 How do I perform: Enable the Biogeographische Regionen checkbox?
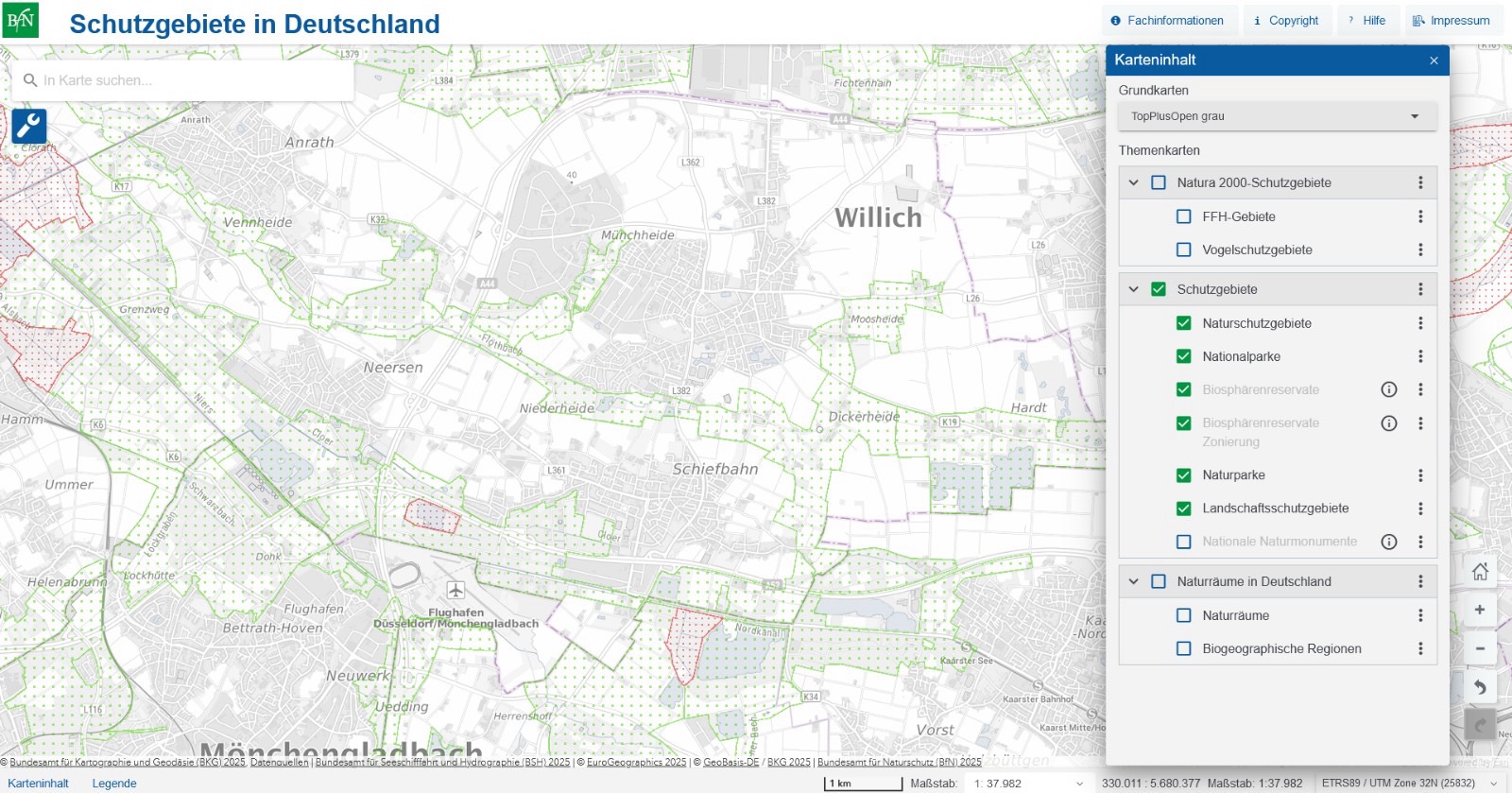tap(1183, 648)
